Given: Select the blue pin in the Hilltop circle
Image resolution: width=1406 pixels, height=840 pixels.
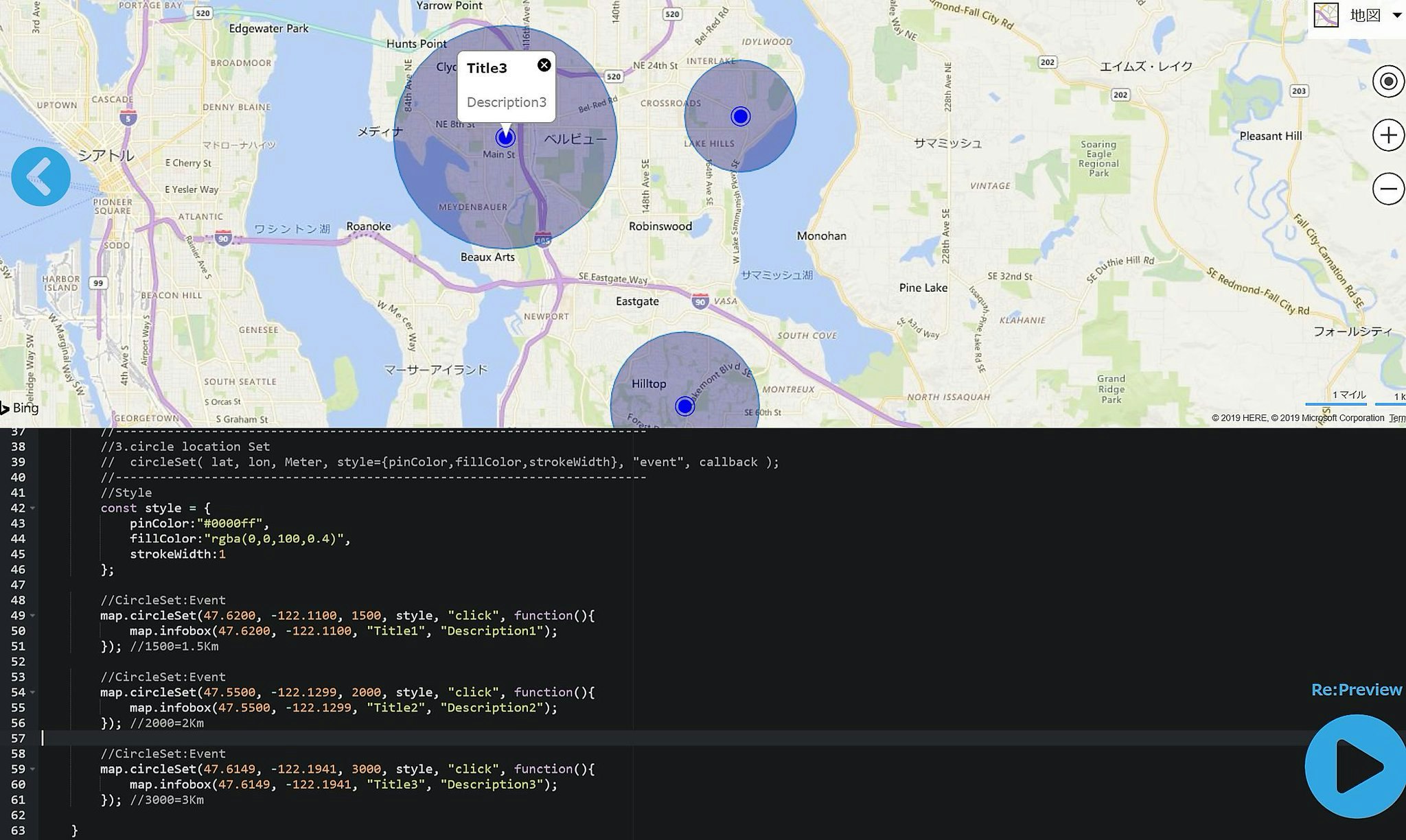Looking at the screenshot, I should (684, 406).
